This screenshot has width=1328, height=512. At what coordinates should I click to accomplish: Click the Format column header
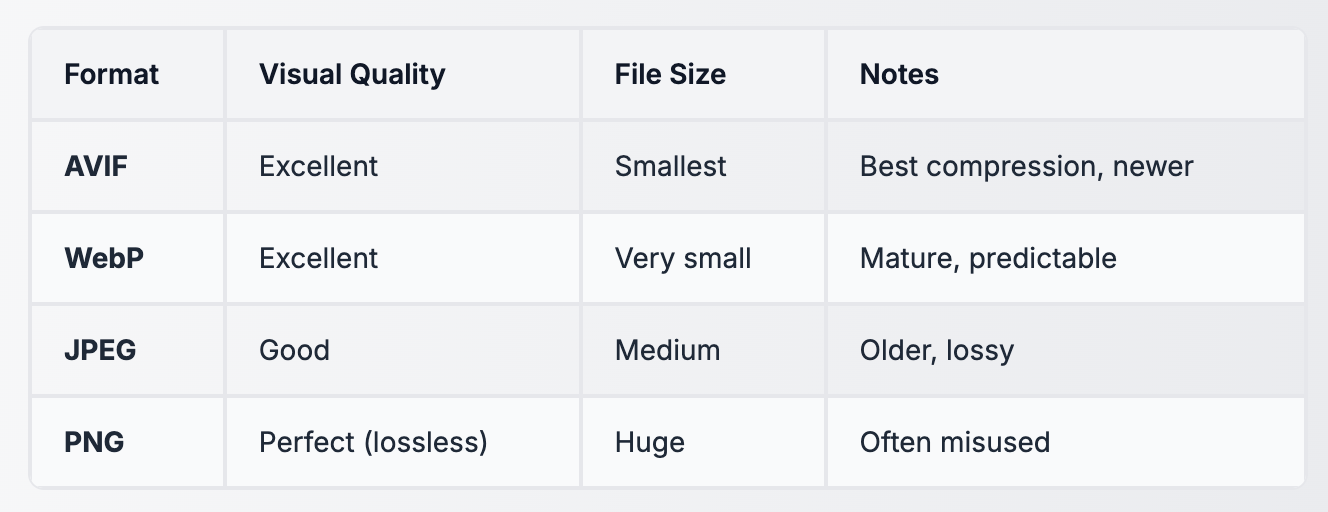tap(111, 74)
